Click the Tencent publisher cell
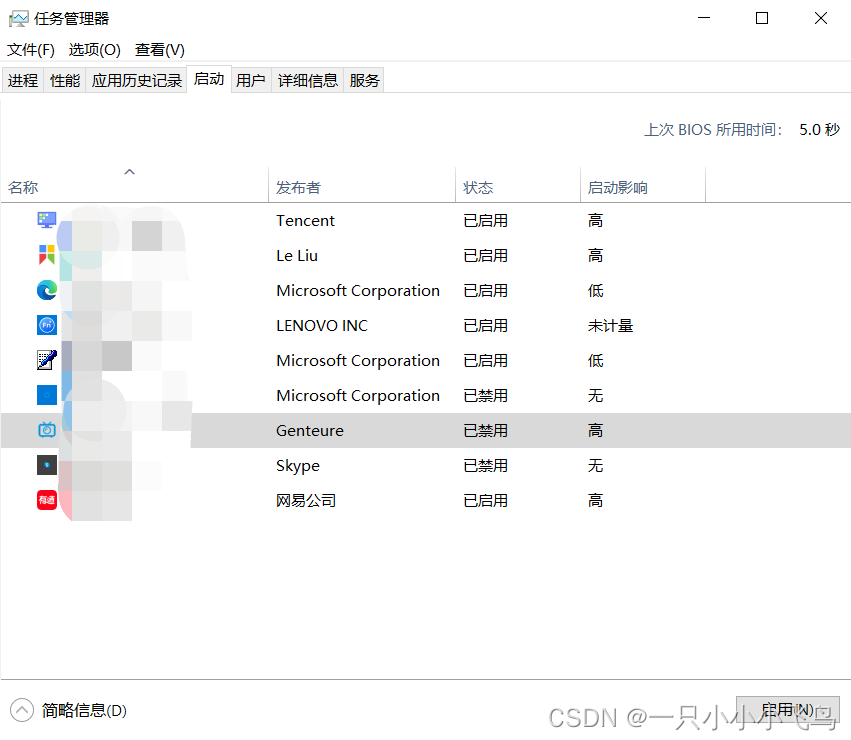The width and height of the screenshot is (851, 740). [x=305, y=220]
